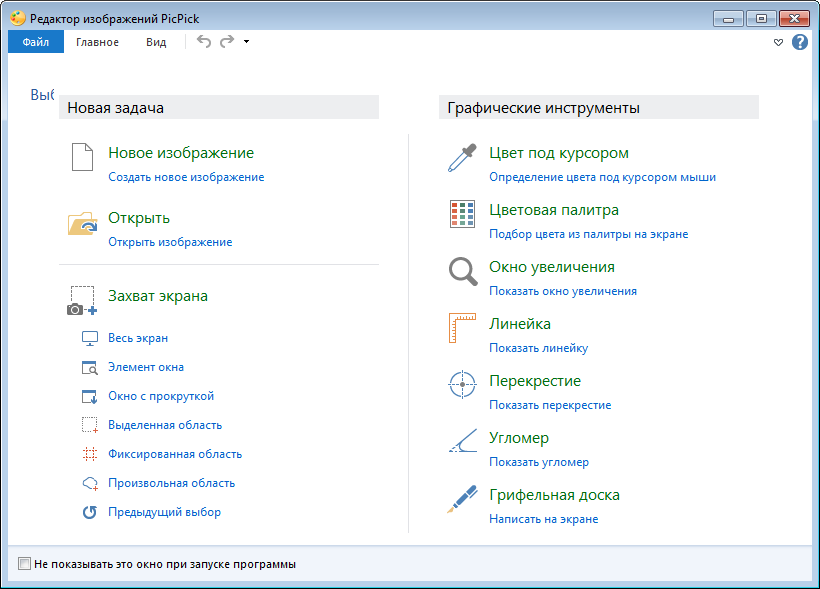Click the Перекрестие crosshair icon
Screen dimensions: 820x589
pos(461,386)
